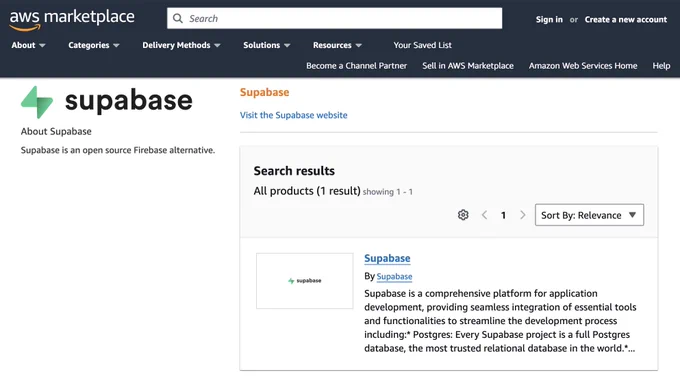Expand the Delivery Methods menu
This screenshot has width=680, height=381.
[181, 45]
